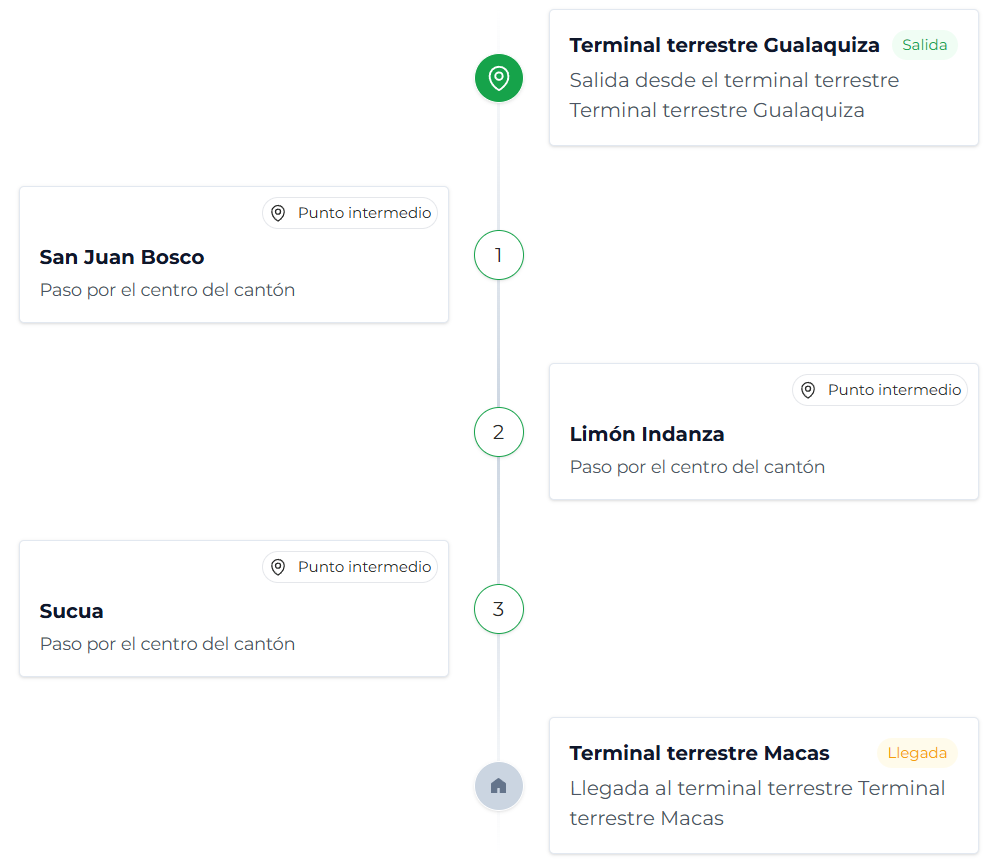Click the Gualaquiza departure description text
The image size is (999, 865).
(x=734, y=95)
